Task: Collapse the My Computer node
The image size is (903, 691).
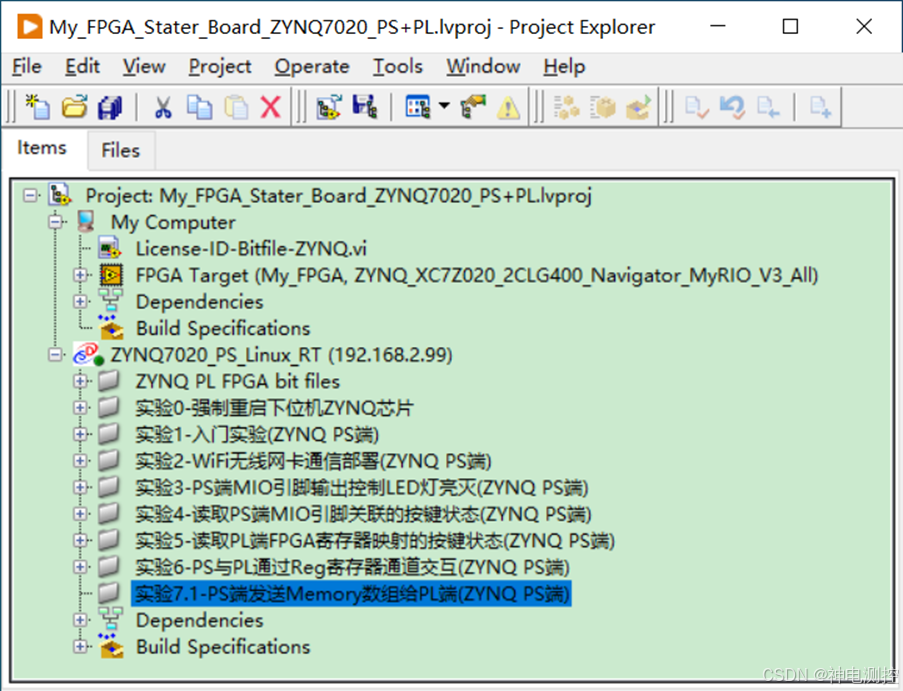Action: click(55, 222)
